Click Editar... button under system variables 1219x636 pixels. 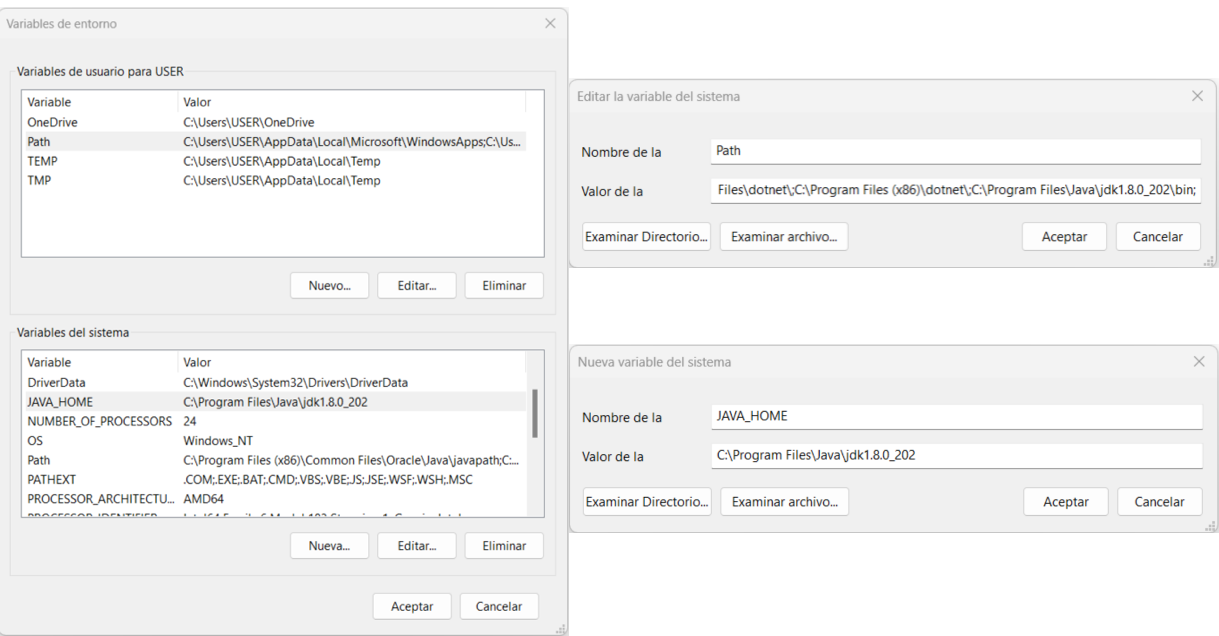point(416,546)
